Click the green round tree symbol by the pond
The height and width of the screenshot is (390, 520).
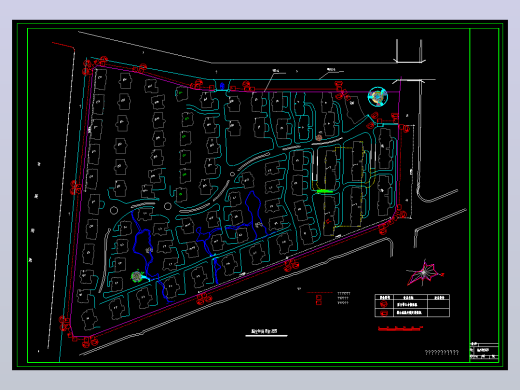[x=137, y=276]
